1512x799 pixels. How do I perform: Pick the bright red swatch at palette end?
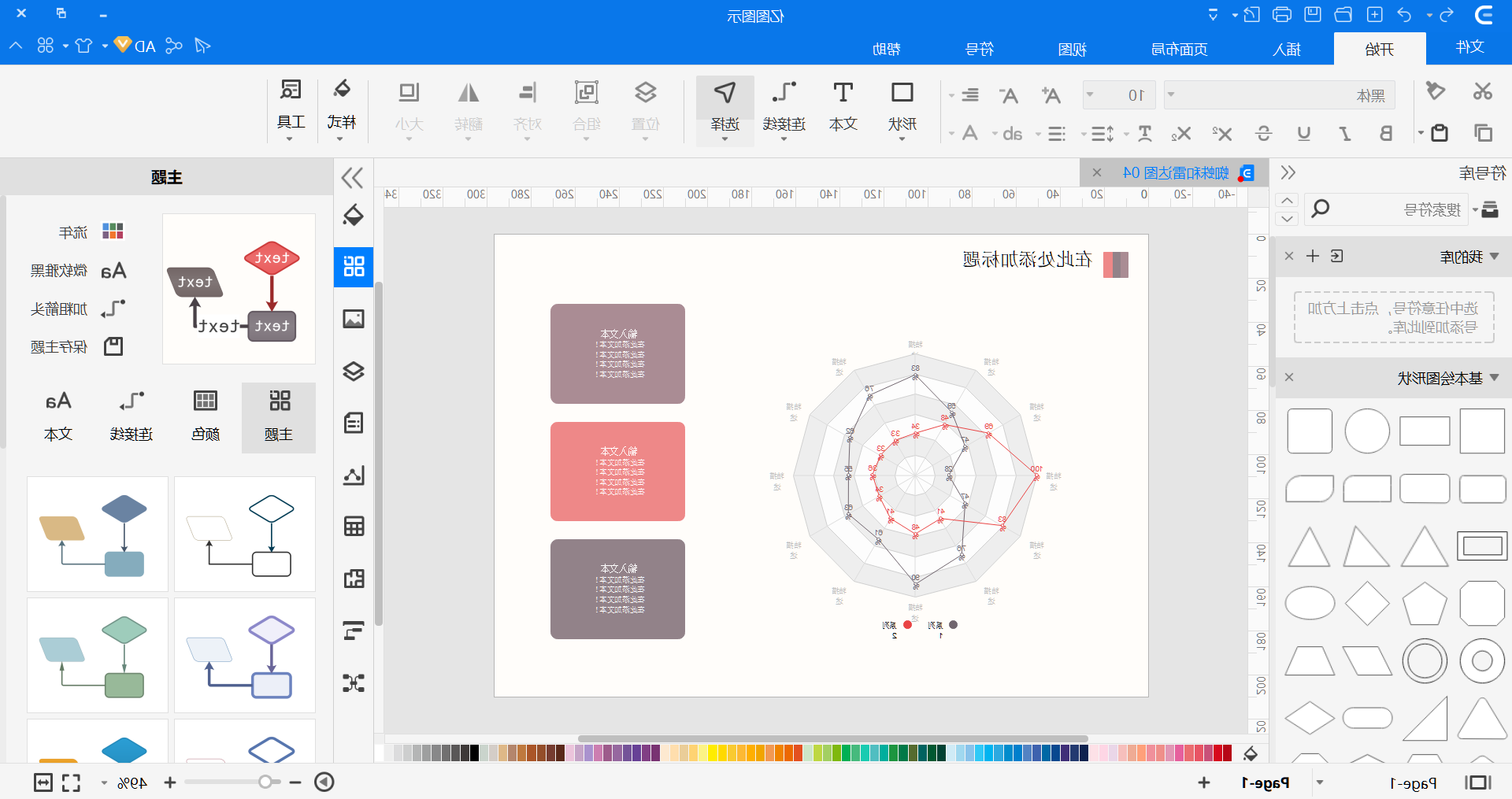1227,753
